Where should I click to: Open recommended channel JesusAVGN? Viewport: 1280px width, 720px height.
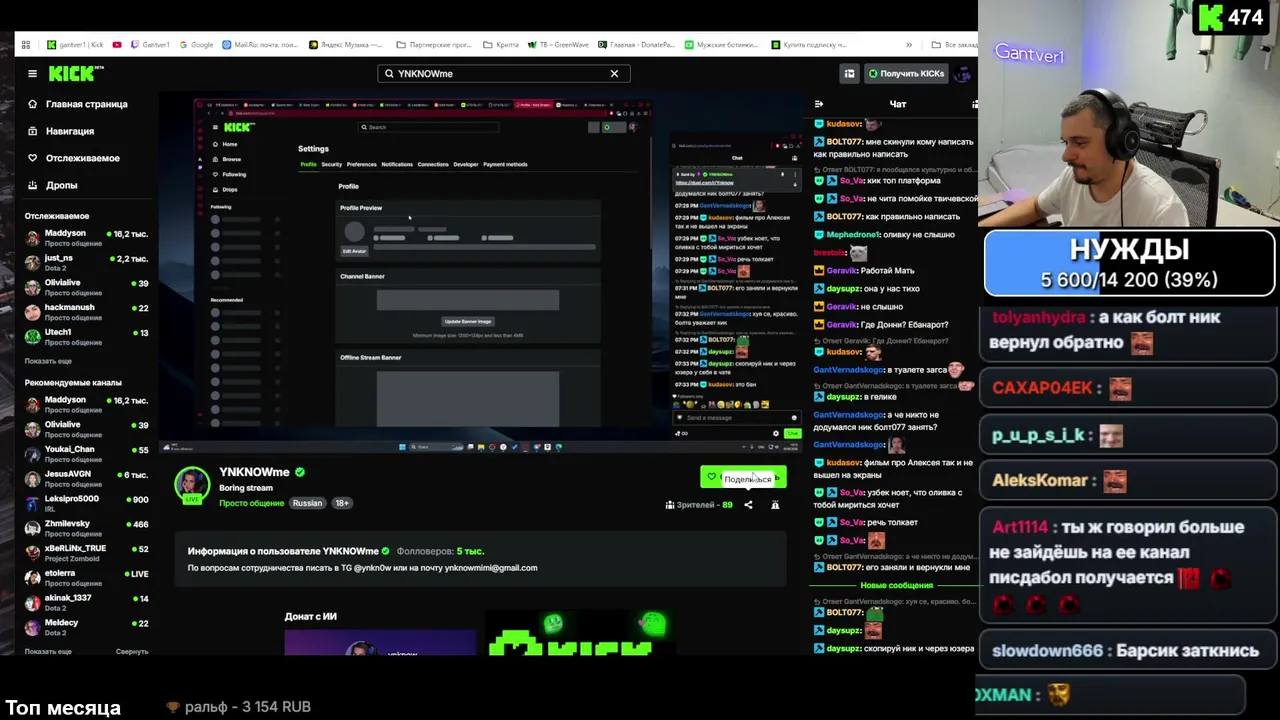click(x=87, y=478)
